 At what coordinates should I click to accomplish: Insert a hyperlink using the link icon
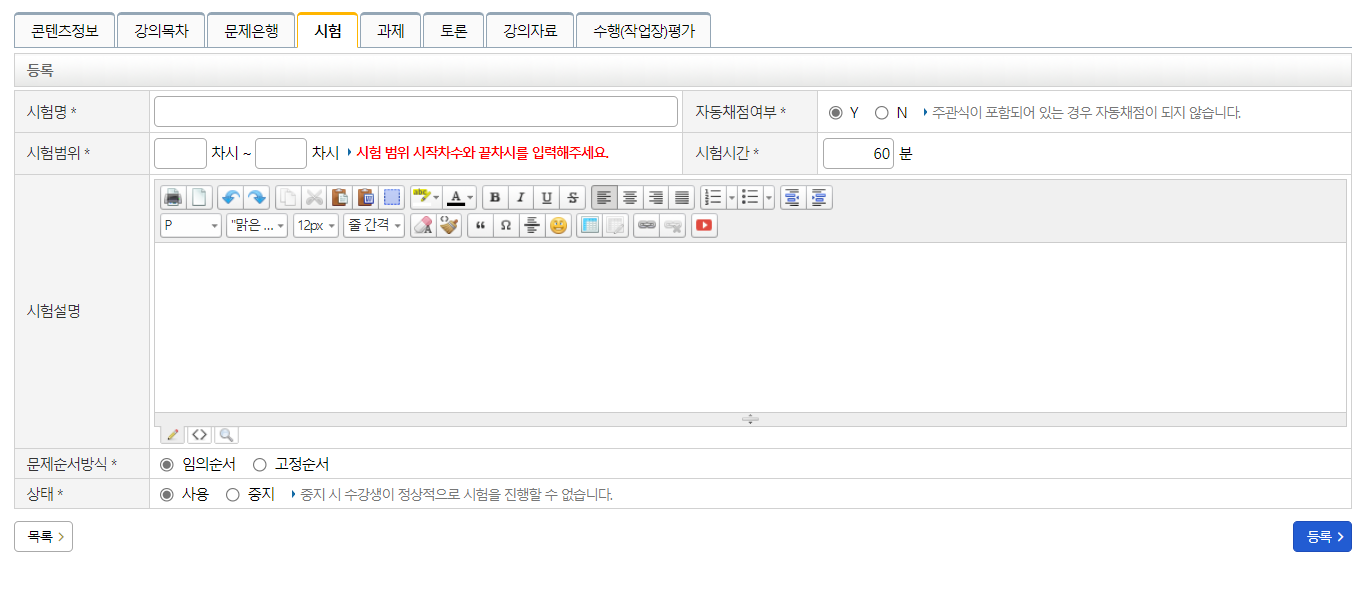[646, 226]
